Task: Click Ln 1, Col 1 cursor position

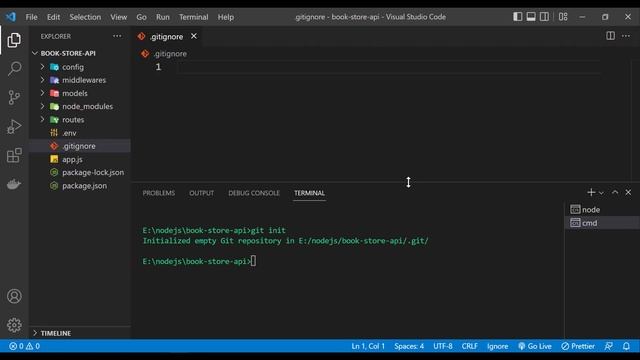Action: [x=368, y=346]
